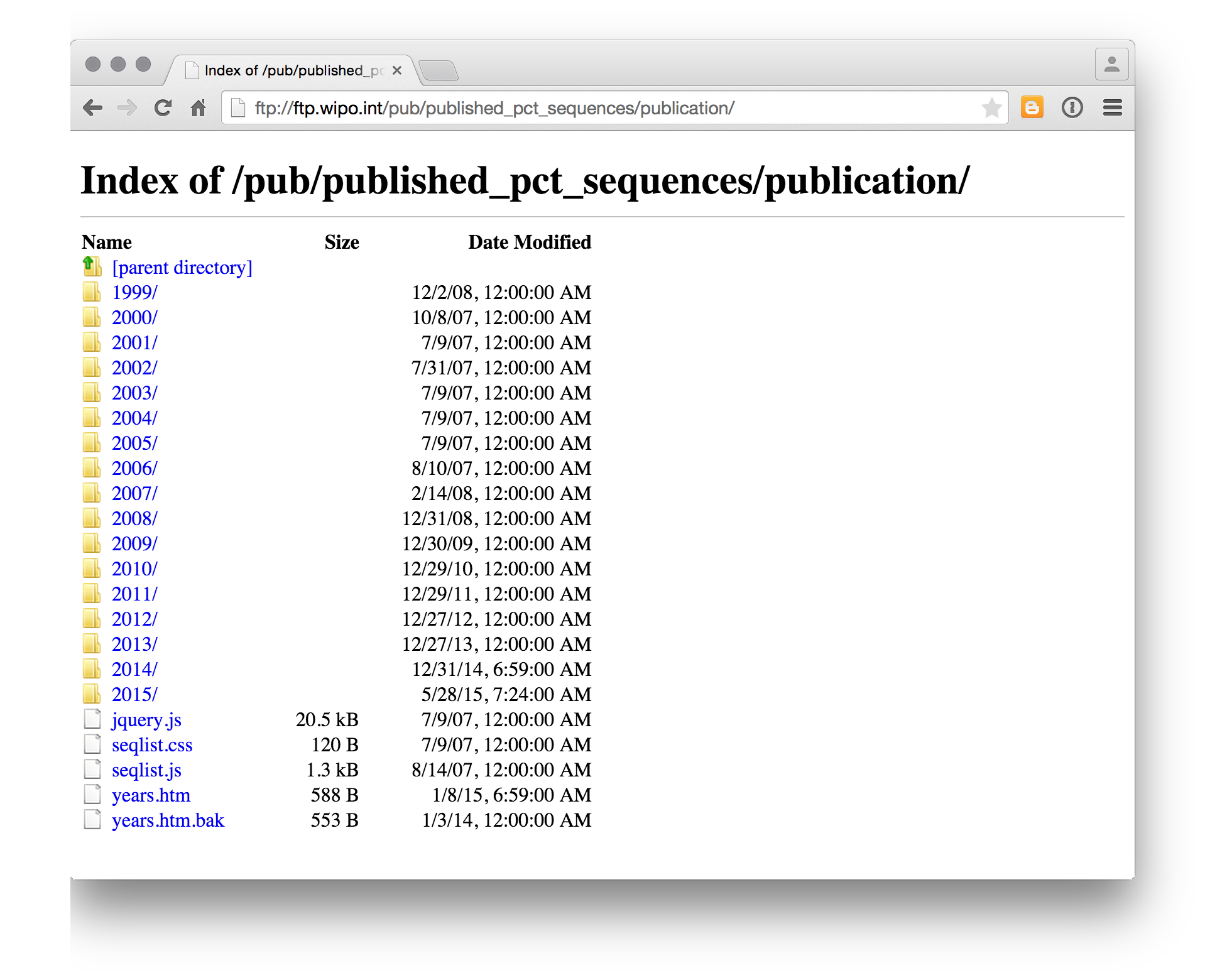
Task: Click the Forward navigation arrow
Action: pos(128,108)
